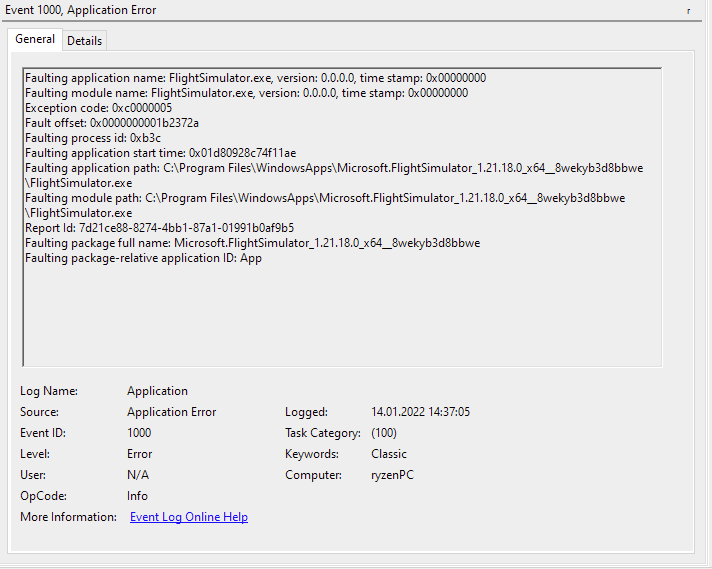Click the OpCode value Info

click(x=137, y=496)
